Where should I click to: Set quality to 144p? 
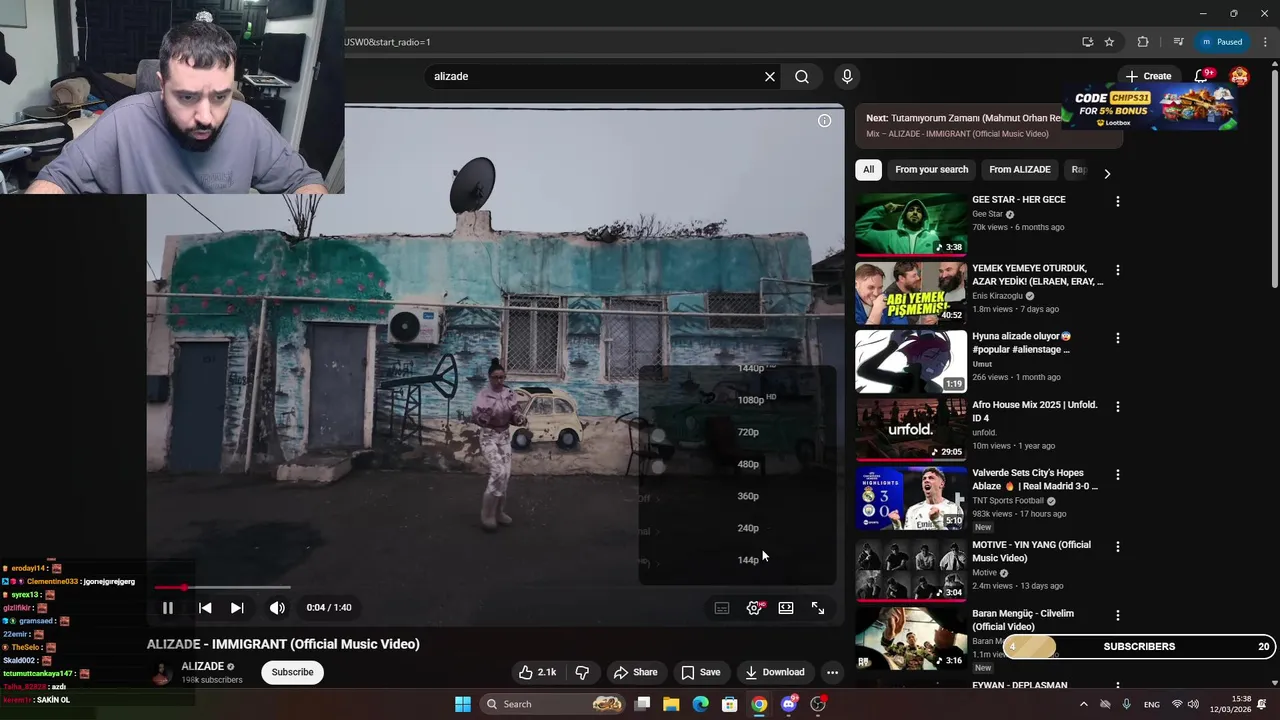(748, 560)
